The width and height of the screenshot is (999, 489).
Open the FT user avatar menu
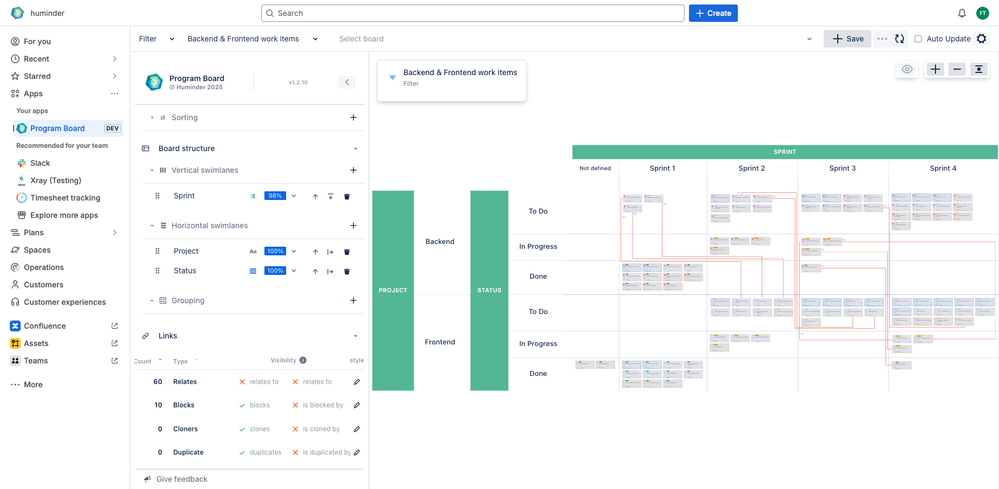(982, 13)
